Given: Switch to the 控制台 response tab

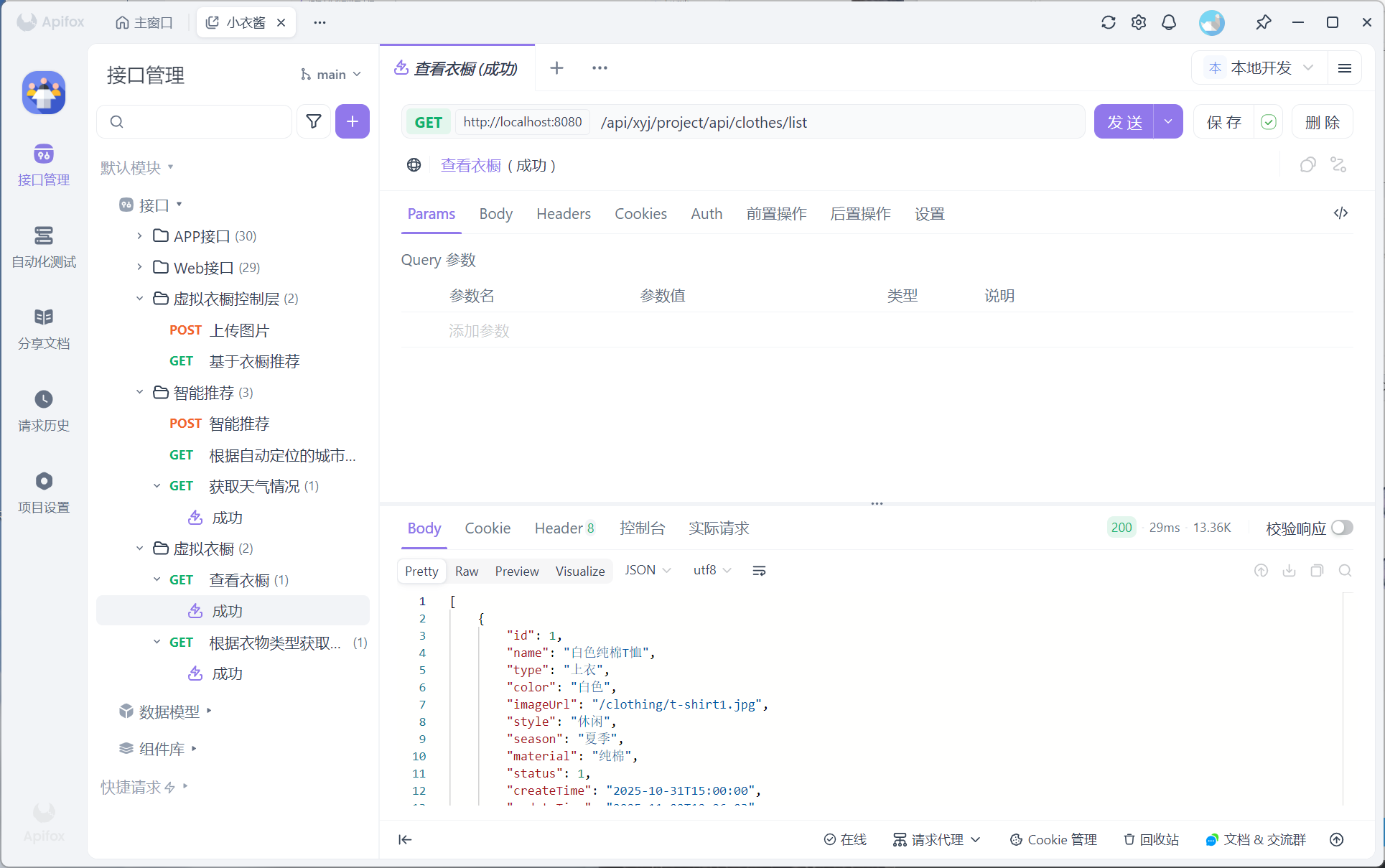Looking at the screenshot, I should click(642, 528).
